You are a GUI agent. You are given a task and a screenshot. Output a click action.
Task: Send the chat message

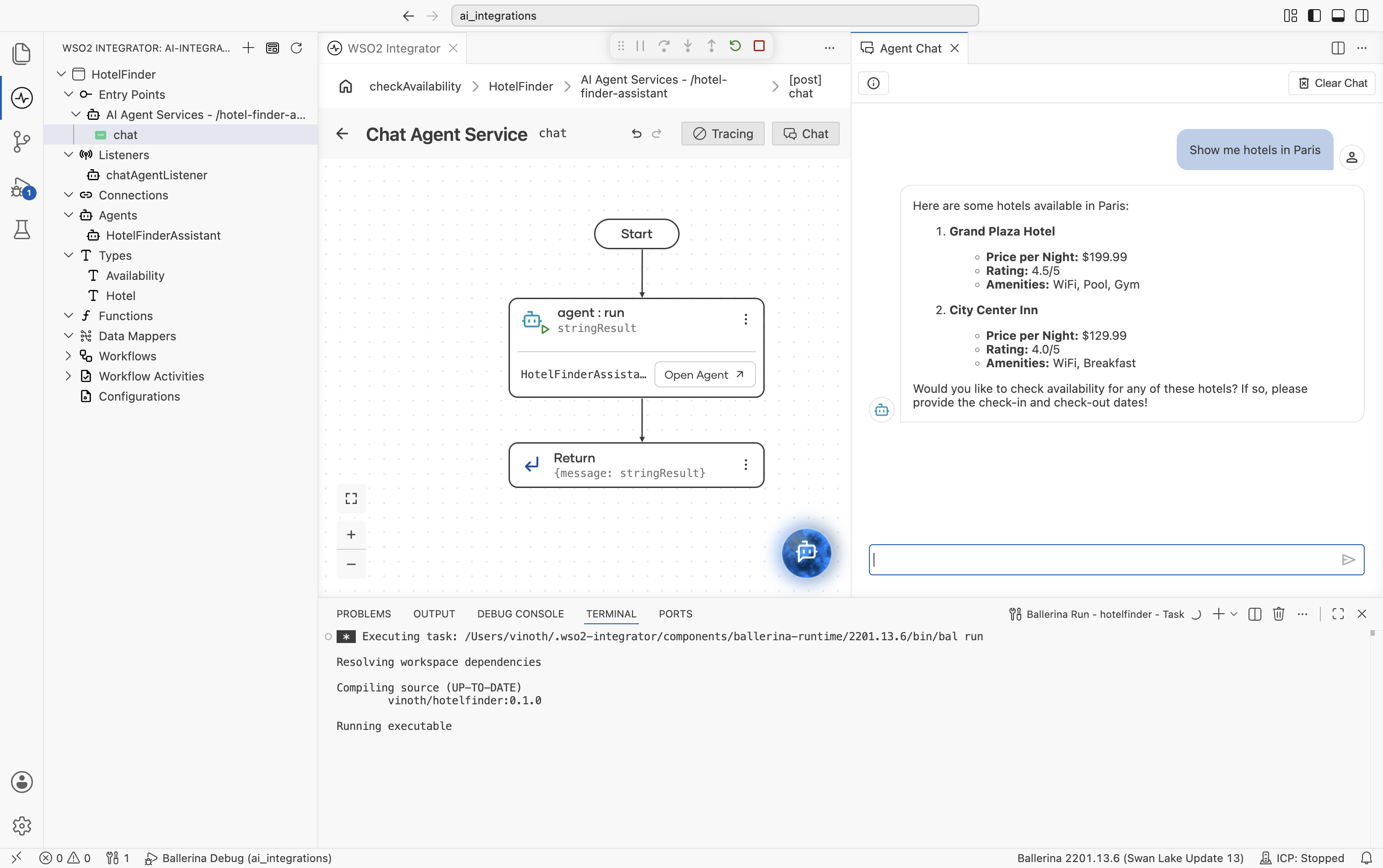[1348, 560]
